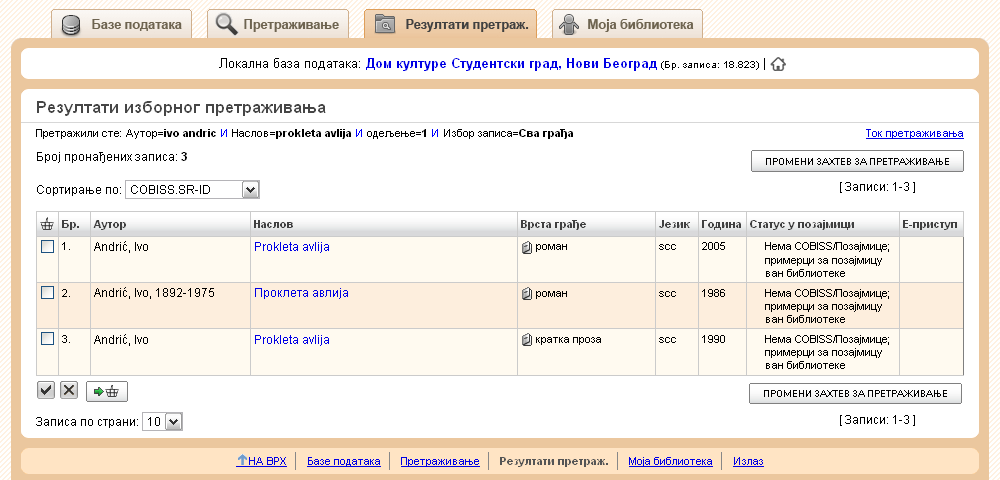The image size is (1000, 480).
Task: Tick the checkbox for record 3
Action: pos(47,338)
